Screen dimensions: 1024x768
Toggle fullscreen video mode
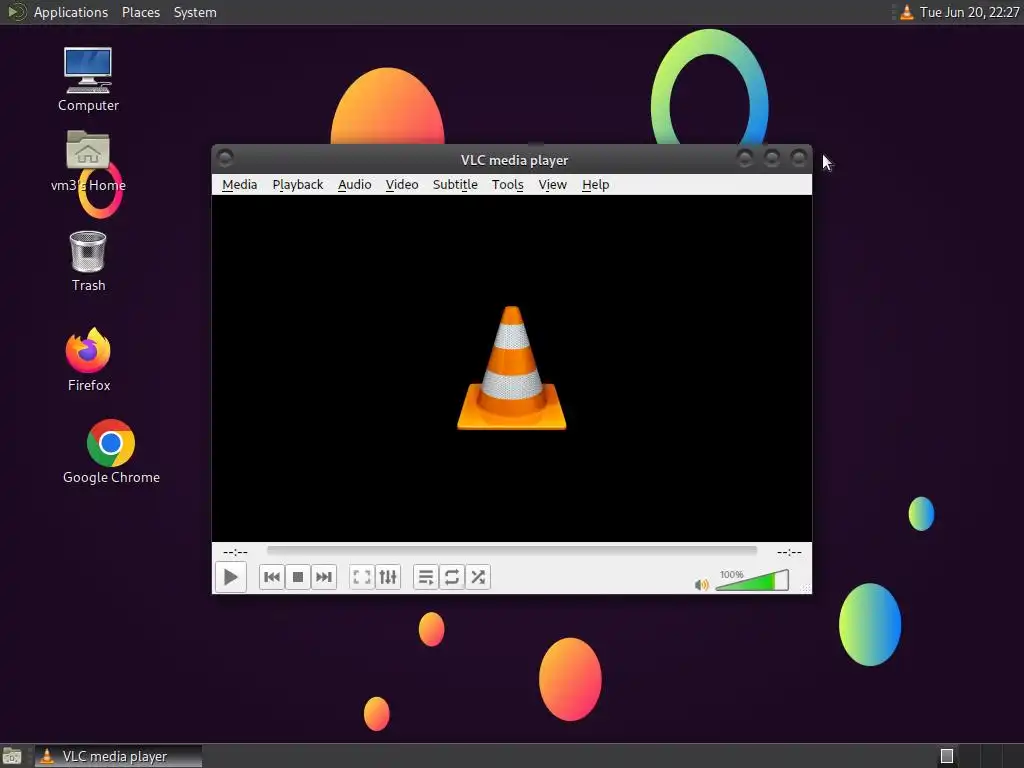362,577
